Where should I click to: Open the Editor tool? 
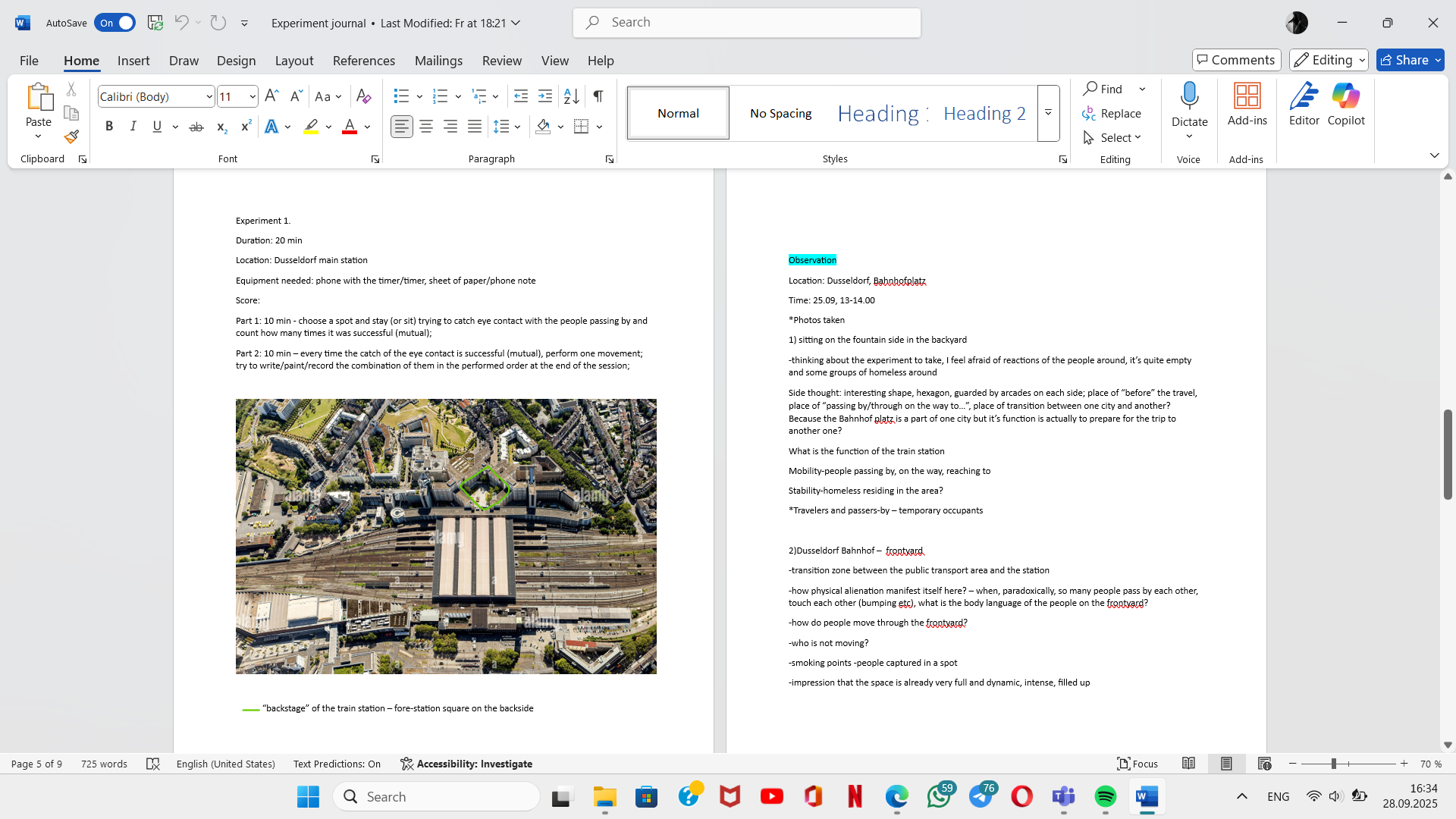(1304, 105)
